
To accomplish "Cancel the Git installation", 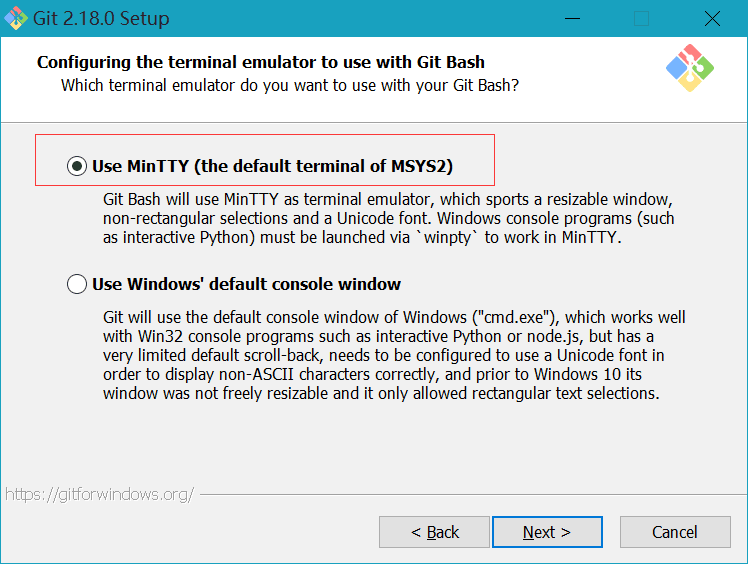I will 675,532.
